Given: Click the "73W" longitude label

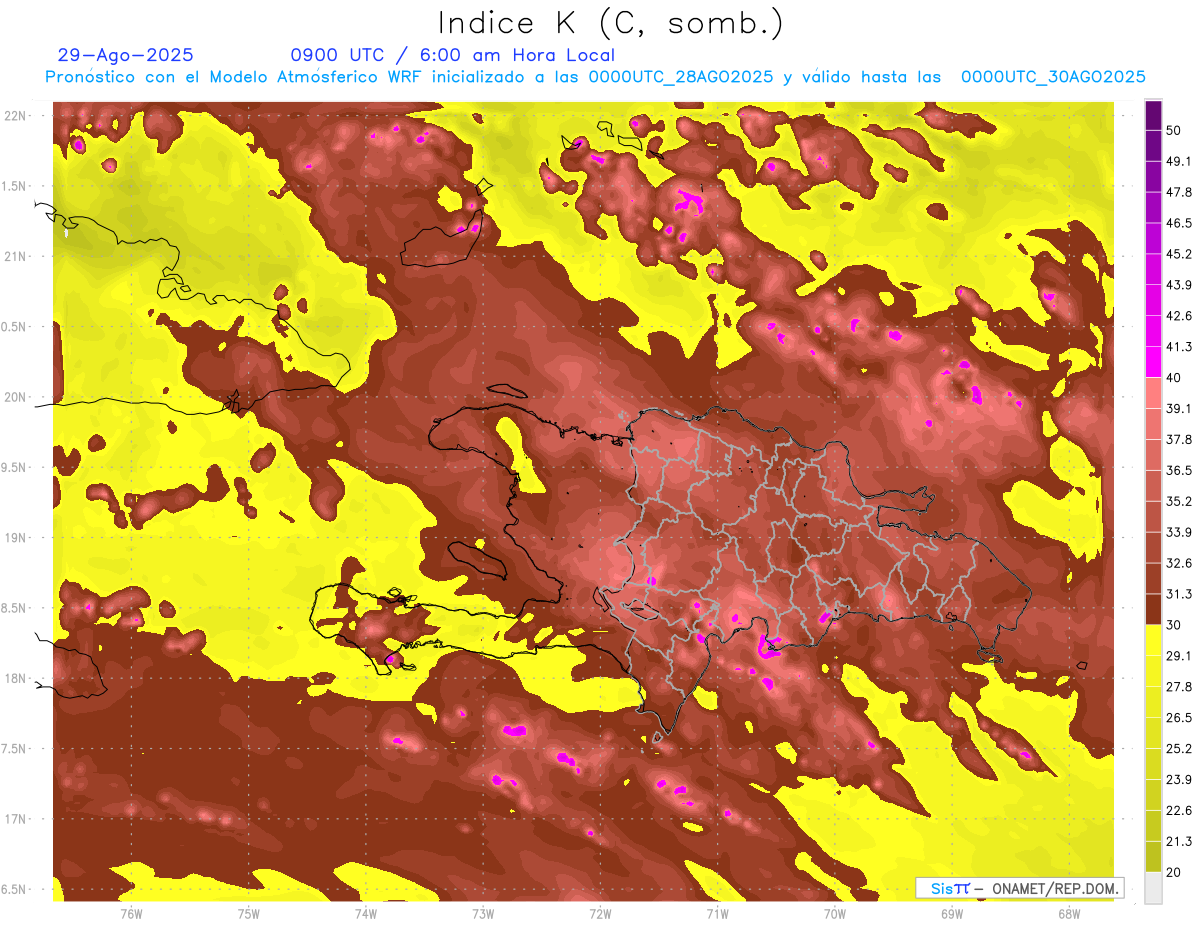Looking at the screenshot, I should coord(483,914).
